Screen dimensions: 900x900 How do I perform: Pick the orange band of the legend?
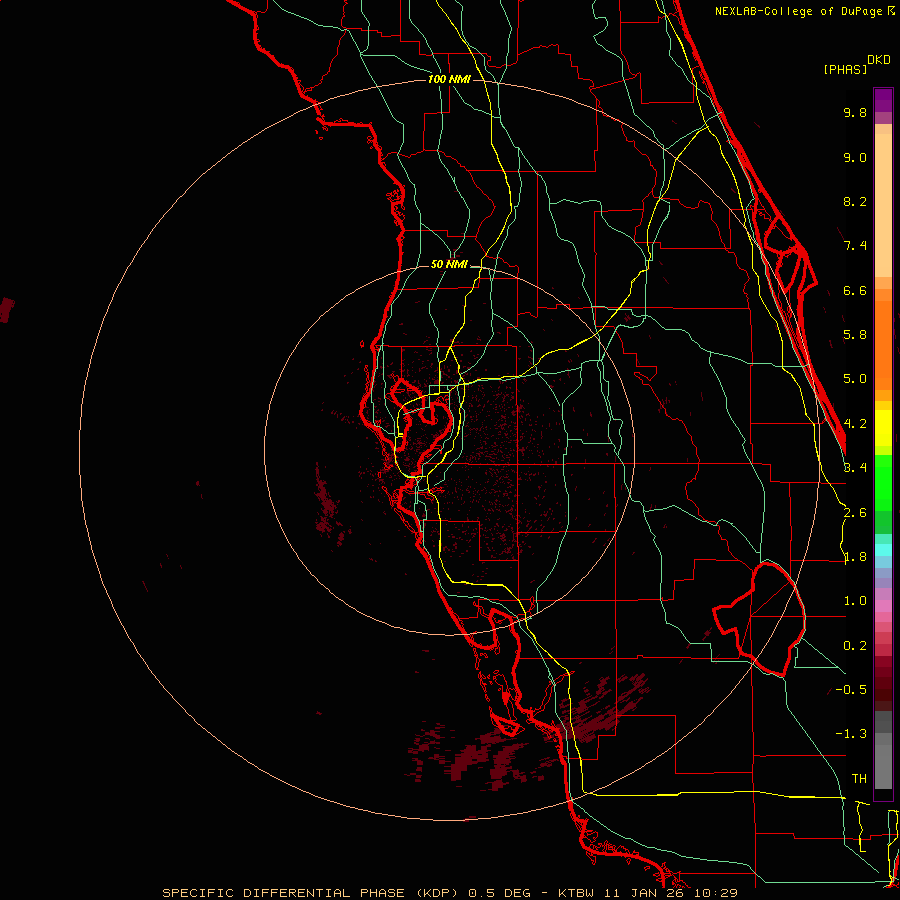coord(883,344)
